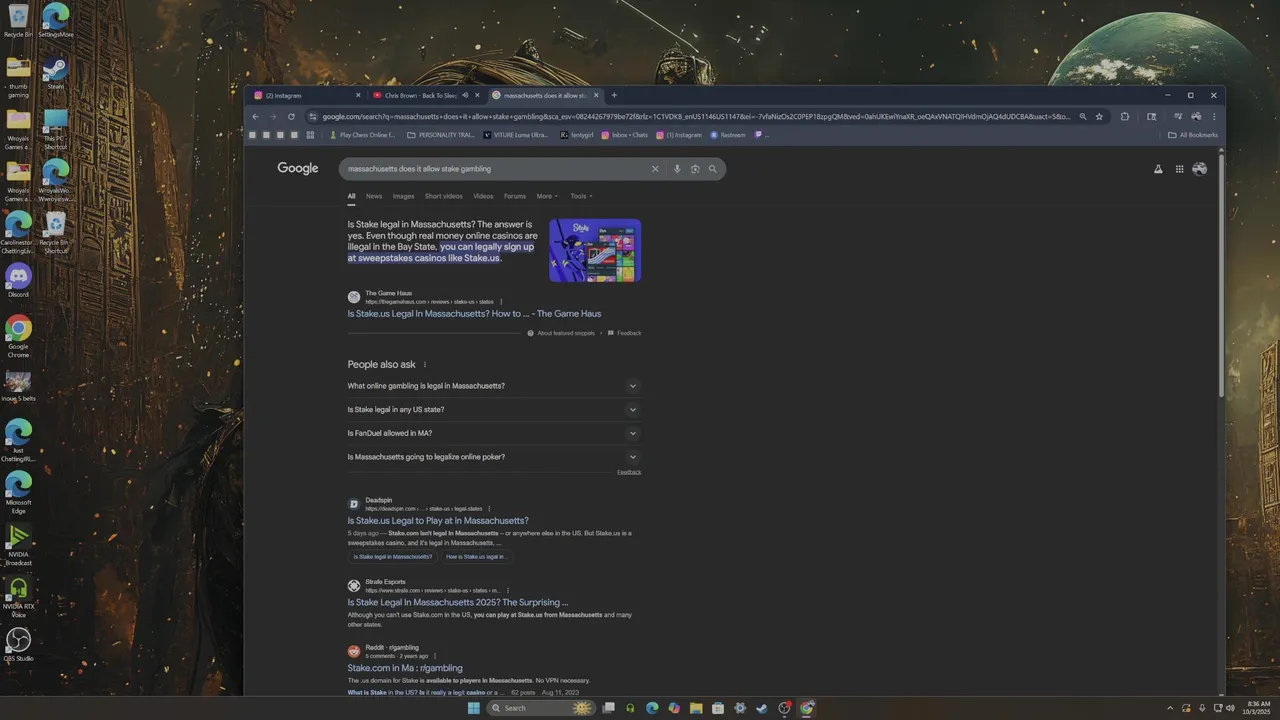Expand 'Is Stake legal in any US state?'
Image resolution: width=1280 pixels, height=720 pixels.
[x=493, y=409]
